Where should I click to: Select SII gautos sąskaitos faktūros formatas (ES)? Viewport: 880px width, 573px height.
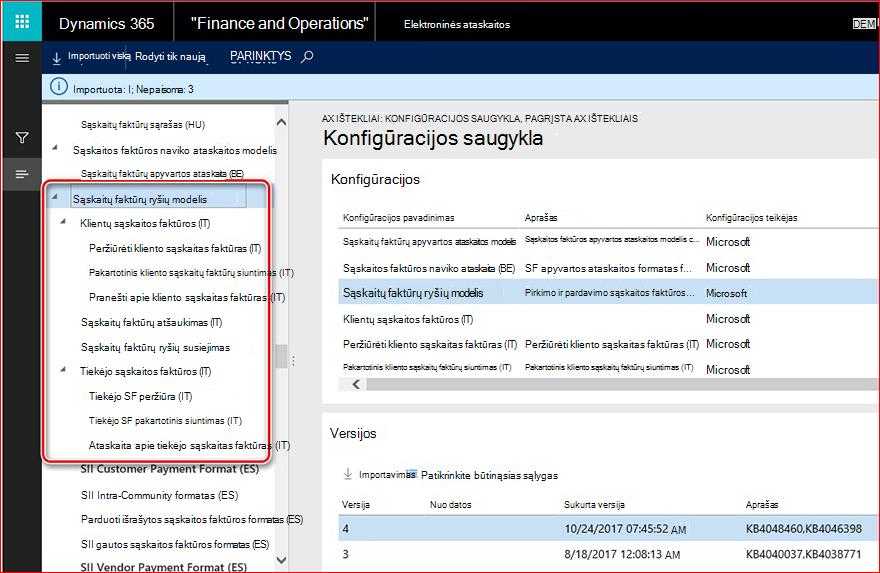(175, 544)
